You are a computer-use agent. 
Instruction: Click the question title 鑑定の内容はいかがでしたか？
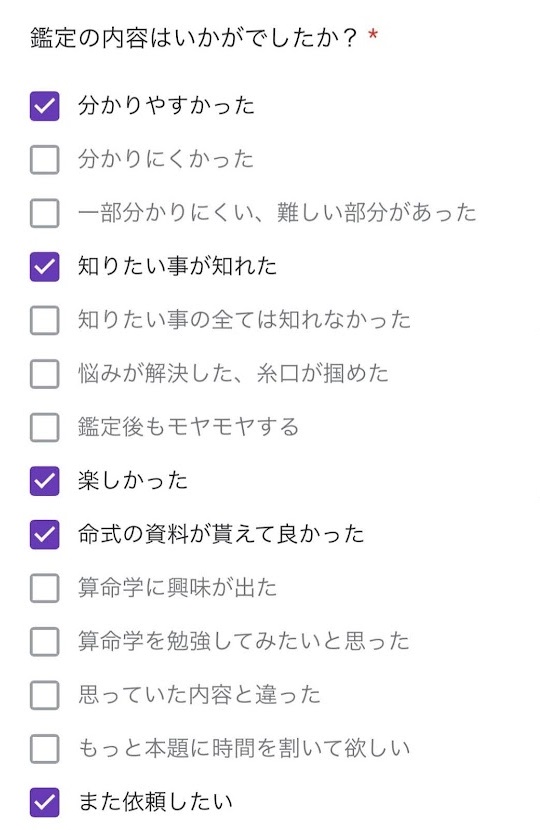(x=194, y=38)
